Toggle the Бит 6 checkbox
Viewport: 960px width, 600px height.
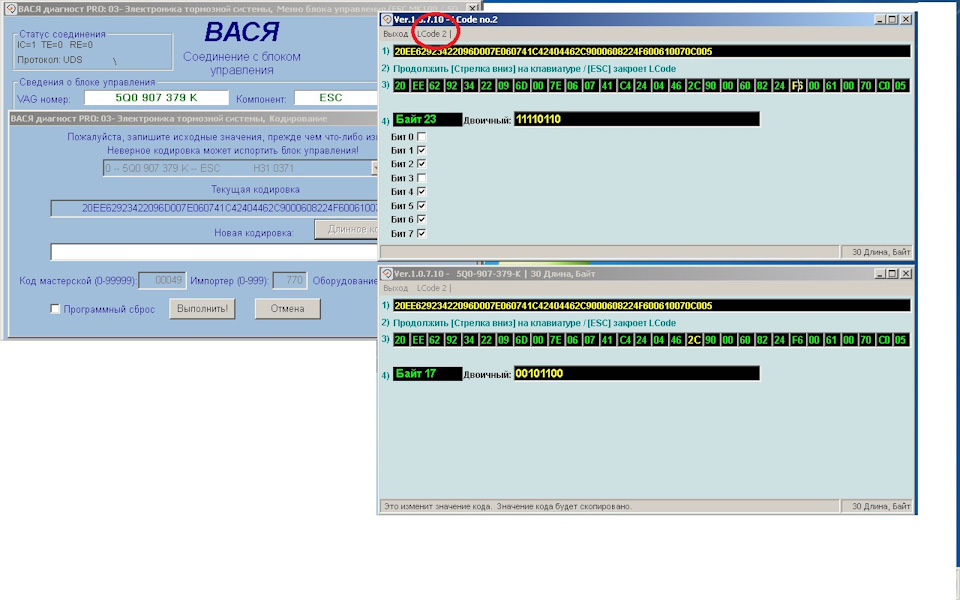421,219
